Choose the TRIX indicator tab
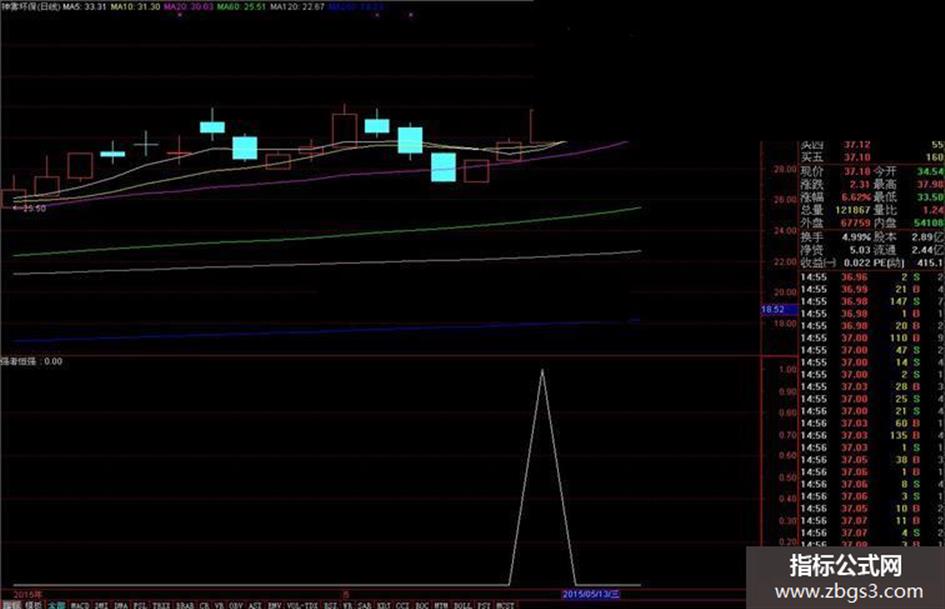 pos(161,605)
